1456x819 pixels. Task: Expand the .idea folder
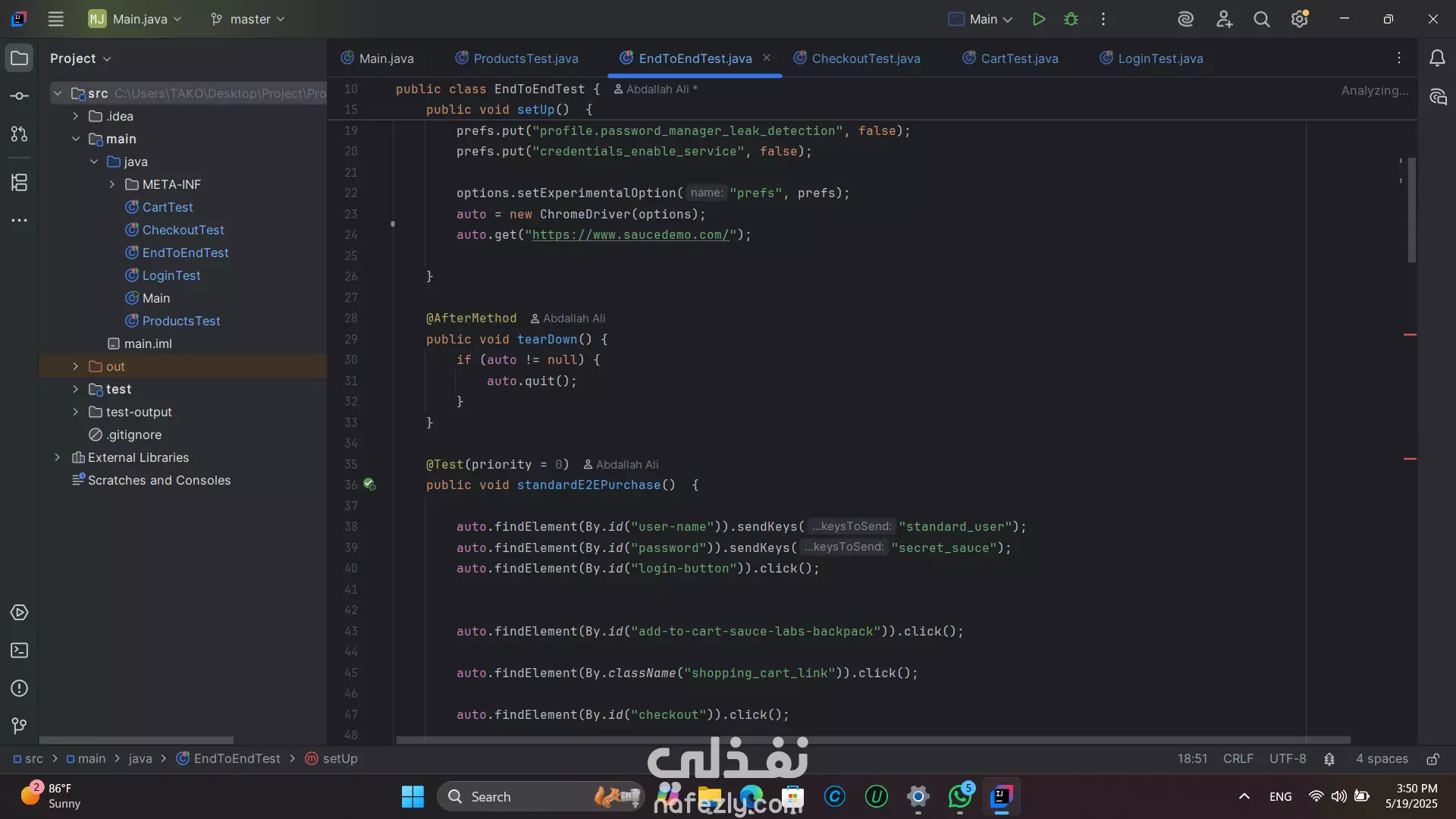75,116
